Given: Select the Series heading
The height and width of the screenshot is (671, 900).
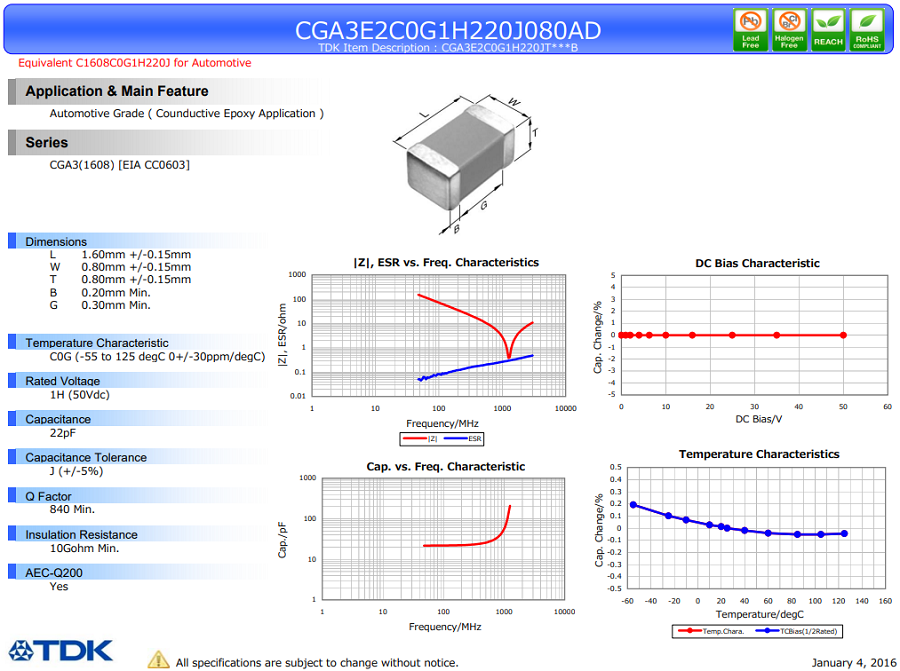Looking at the screenshot, I should coord(46,142).
